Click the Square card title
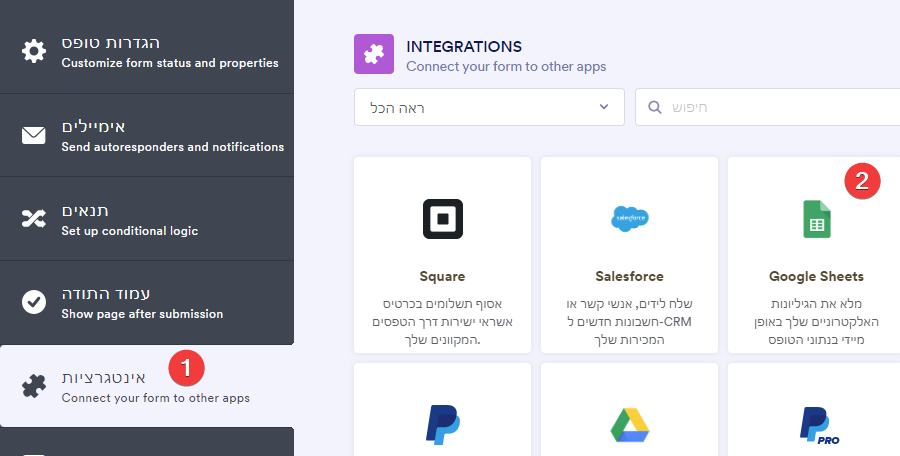This screenshot has height=456, width=900. [x=442, y=276]
